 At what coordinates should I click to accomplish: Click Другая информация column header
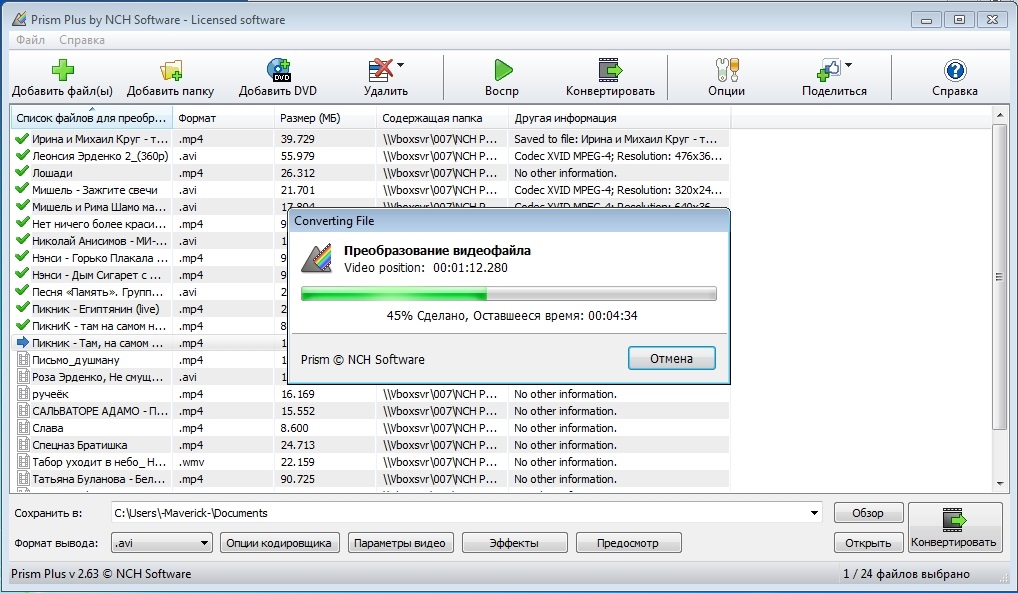click(619, 118)
